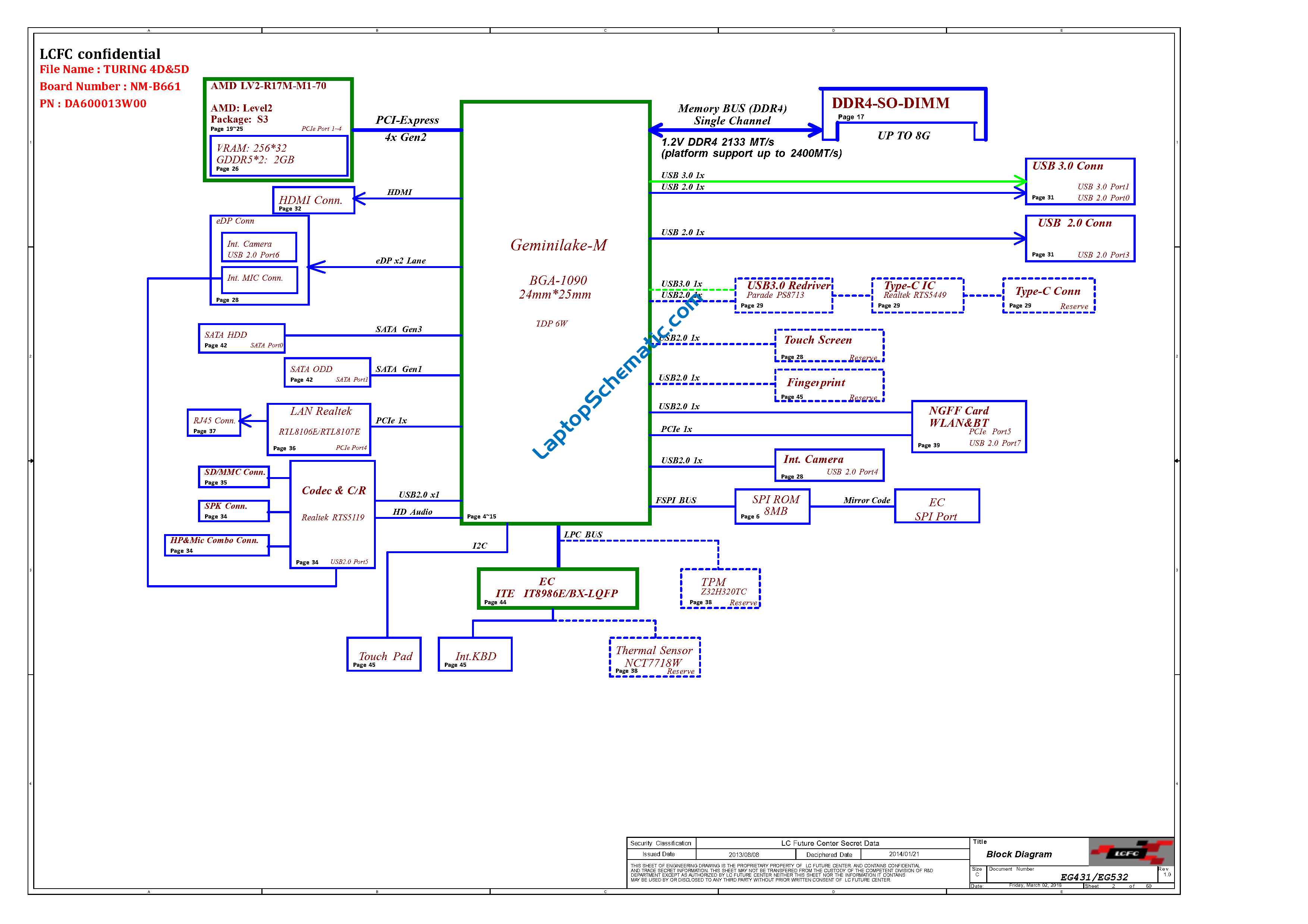Select the Realtek RTS5119 text
Image resolution: width=1308 pixels, height=924 pixels.
click(333, 517)
